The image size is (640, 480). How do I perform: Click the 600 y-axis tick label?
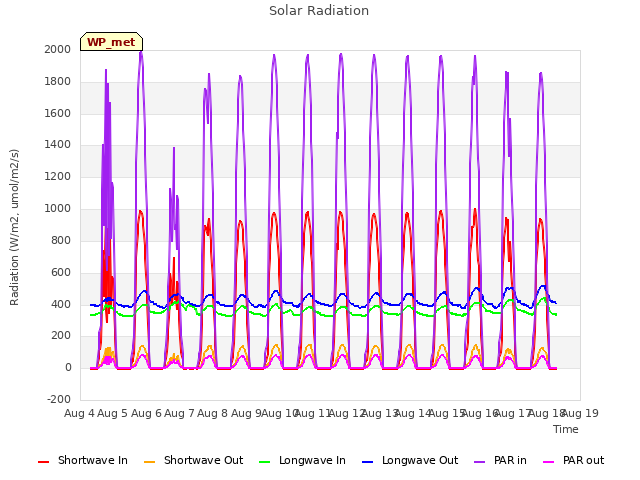[x=61, y=272]
